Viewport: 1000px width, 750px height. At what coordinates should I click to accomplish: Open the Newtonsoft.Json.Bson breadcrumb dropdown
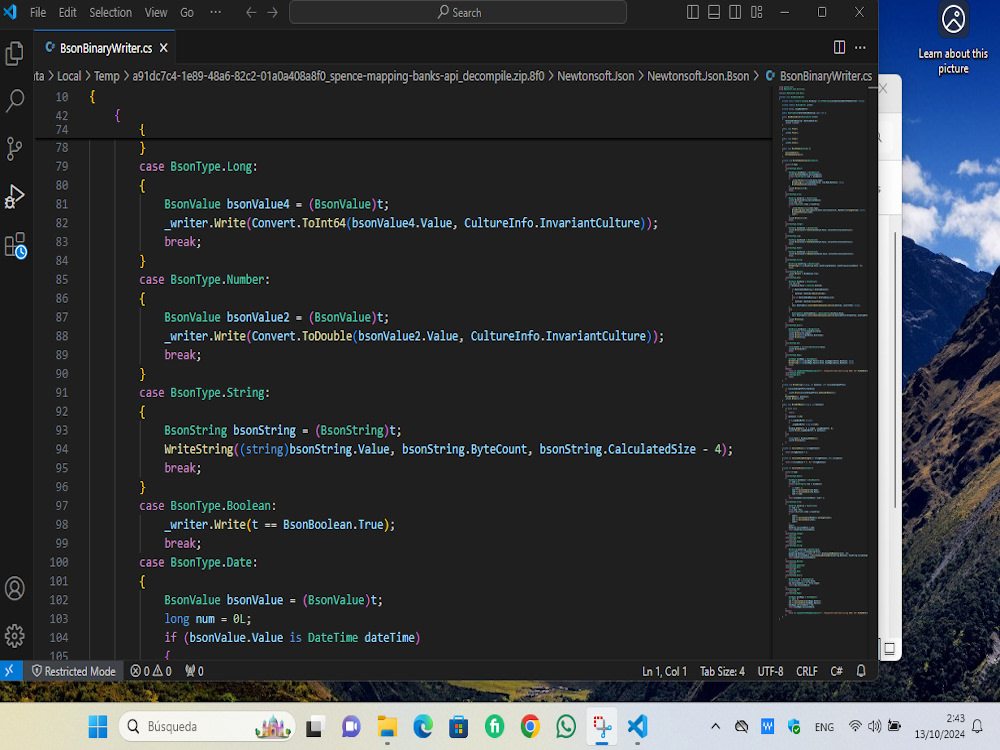pos(697,75)
